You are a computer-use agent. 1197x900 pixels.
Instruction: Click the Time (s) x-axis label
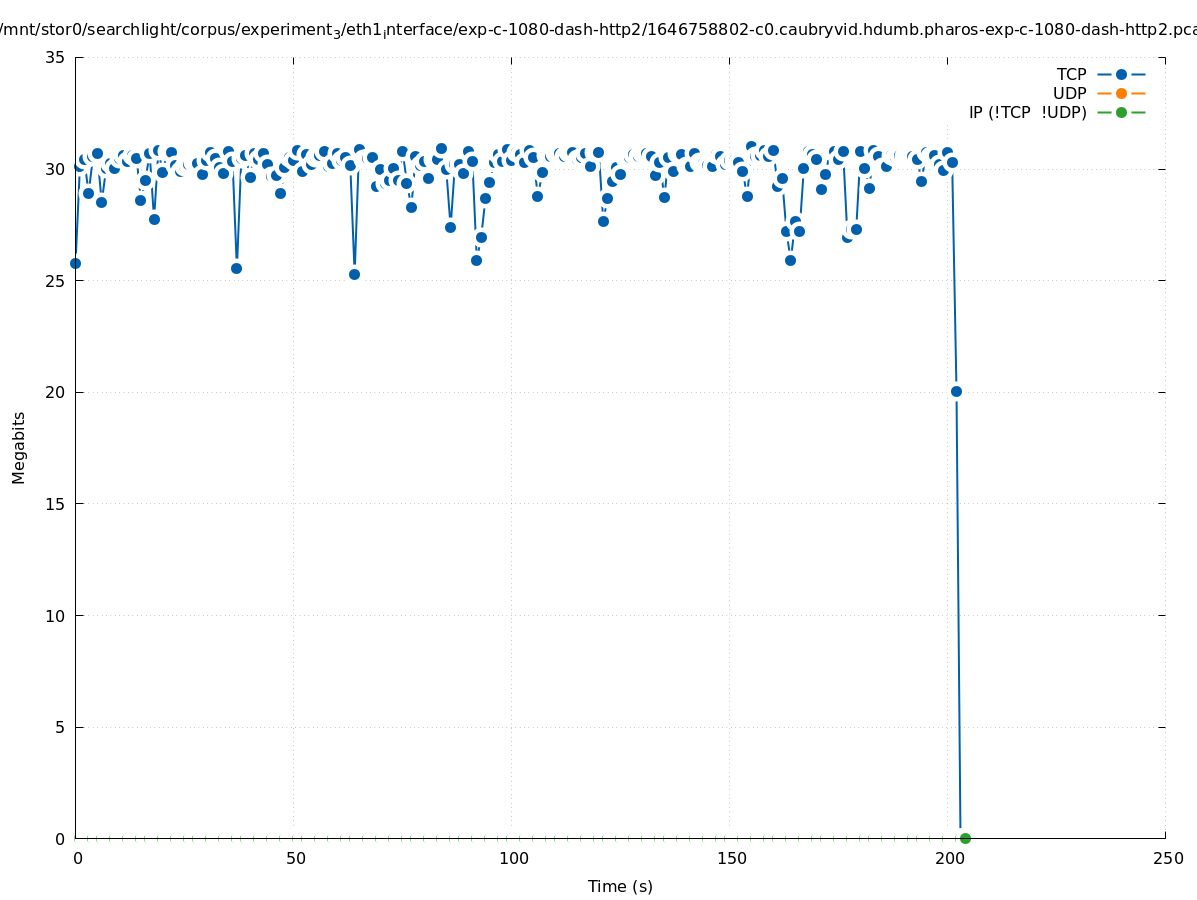pos(620,886)
